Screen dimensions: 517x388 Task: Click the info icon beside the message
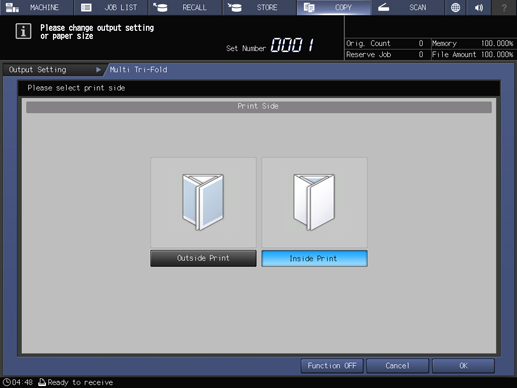23,31
